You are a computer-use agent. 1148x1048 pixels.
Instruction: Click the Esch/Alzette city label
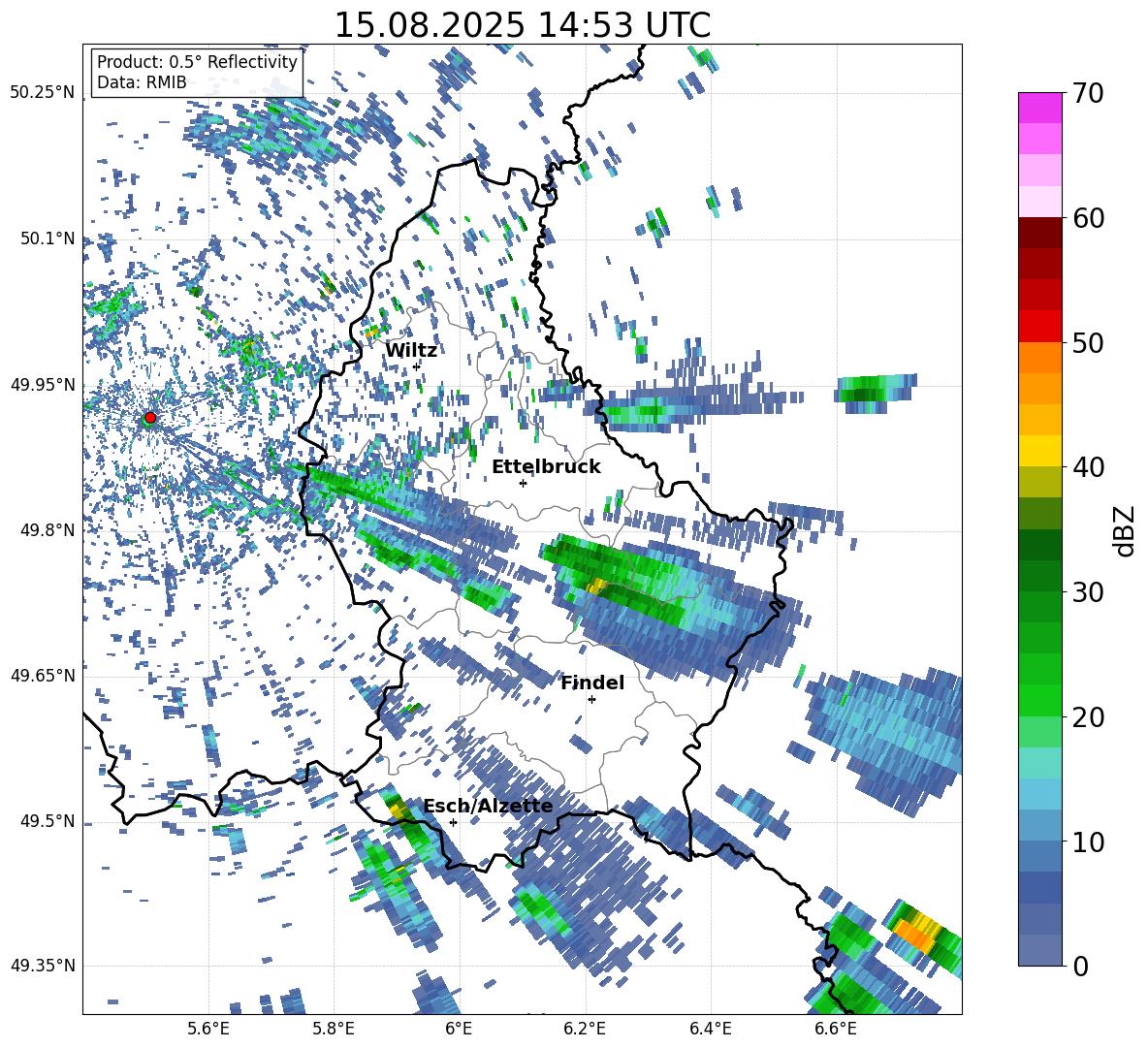488,807
